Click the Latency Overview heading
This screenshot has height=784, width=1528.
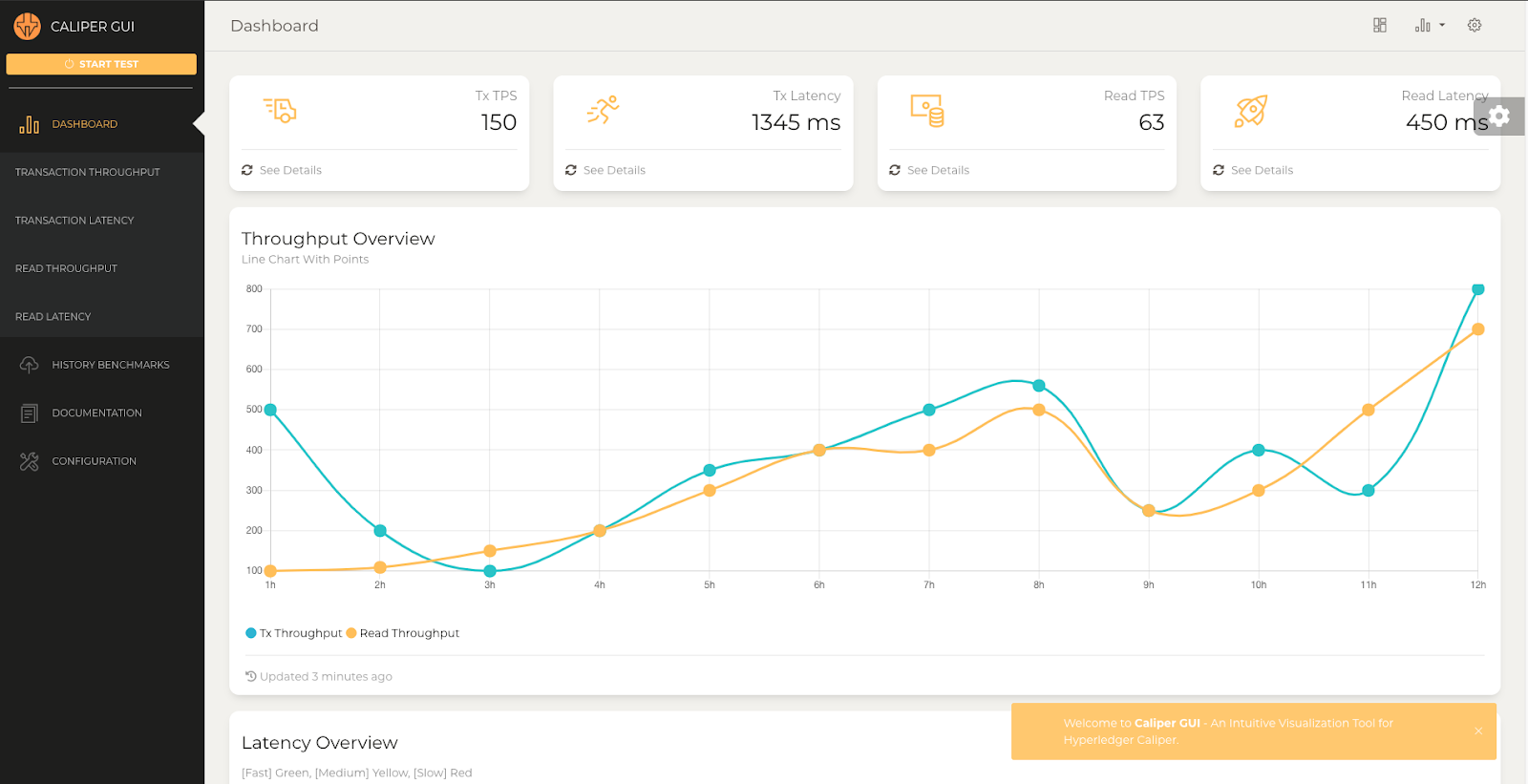click(x=319, y=743)
